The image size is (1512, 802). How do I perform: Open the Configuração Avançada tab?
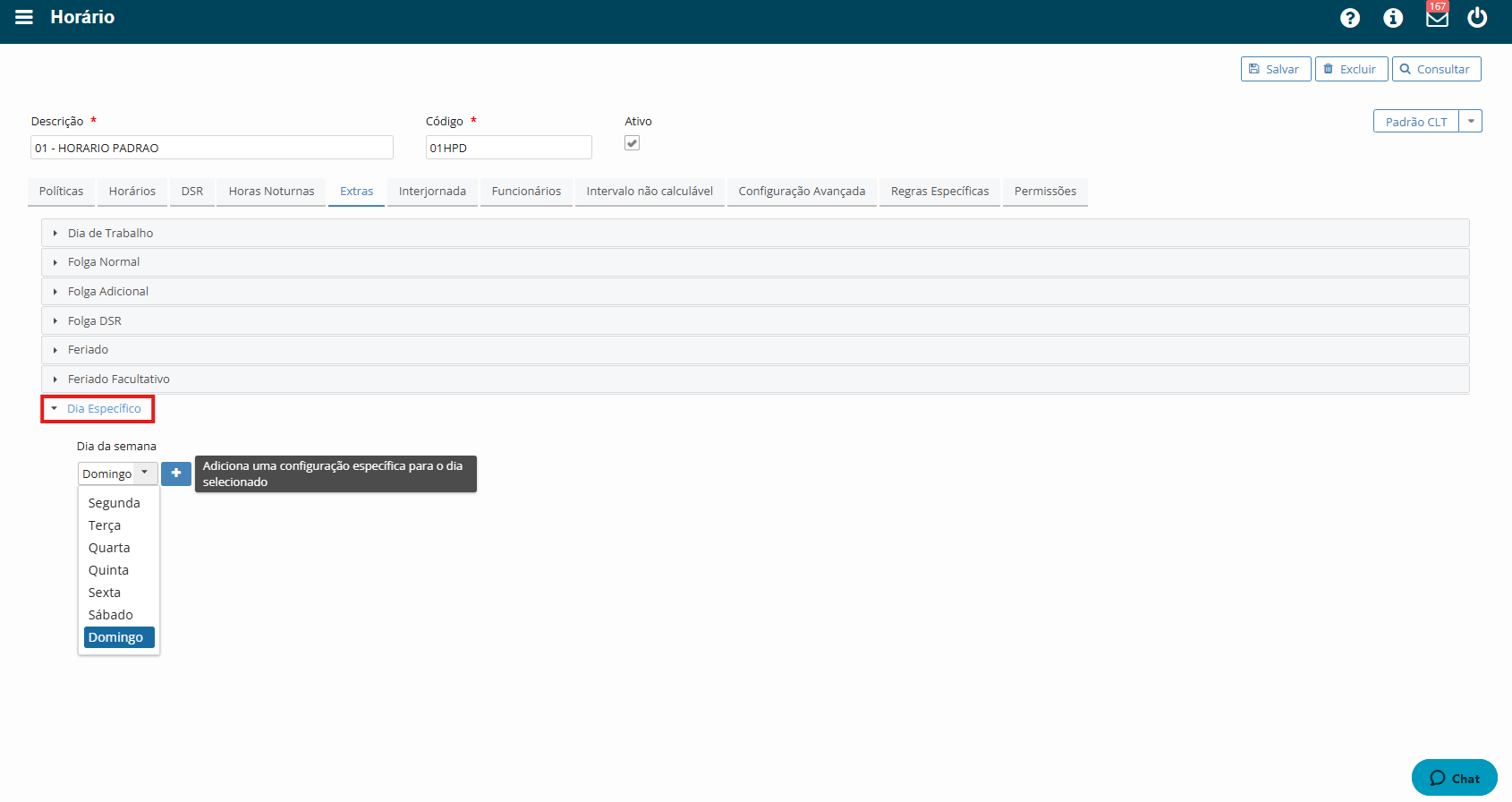tap(802, 192)
